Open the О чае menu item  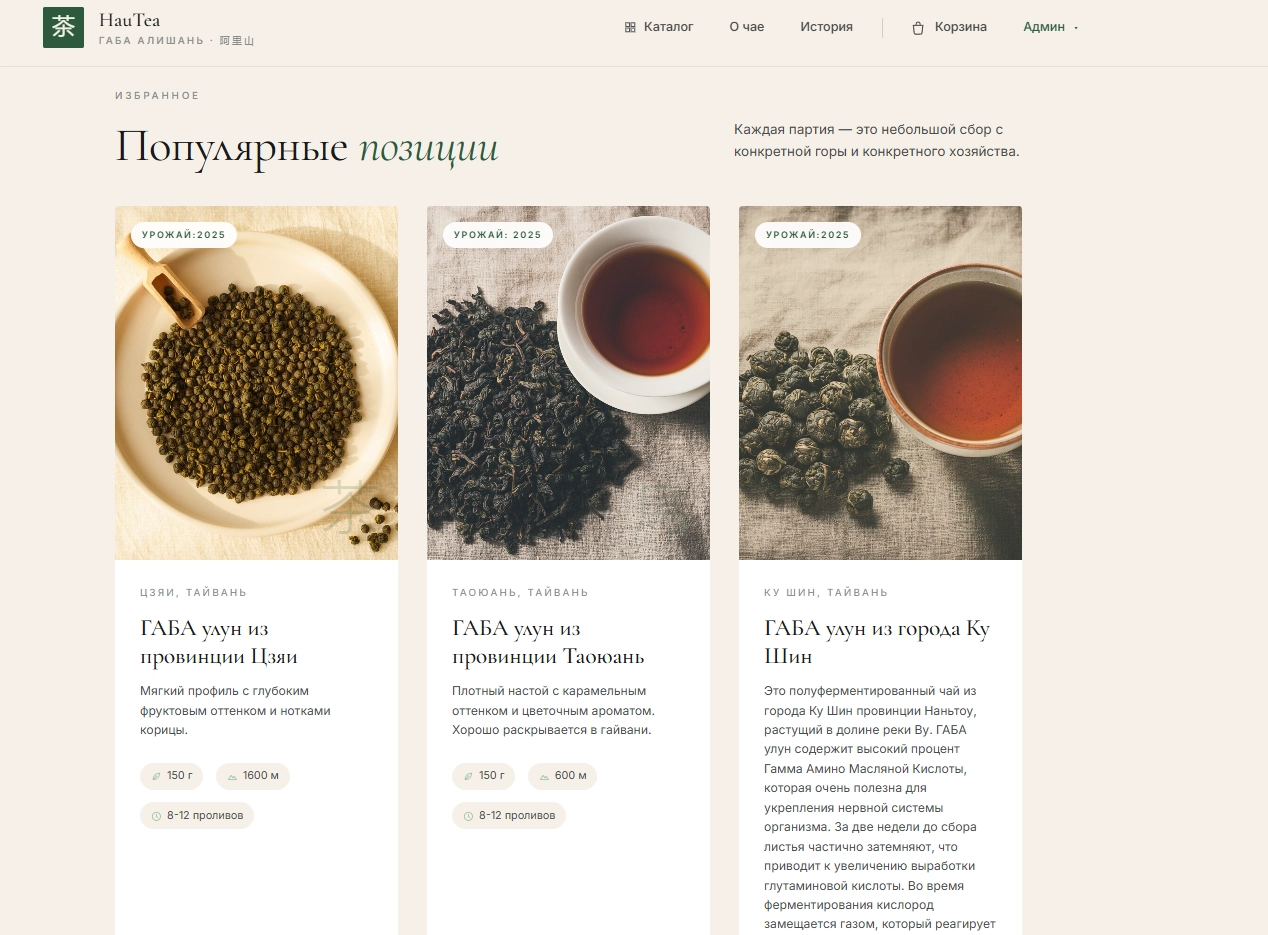[746, 27]
